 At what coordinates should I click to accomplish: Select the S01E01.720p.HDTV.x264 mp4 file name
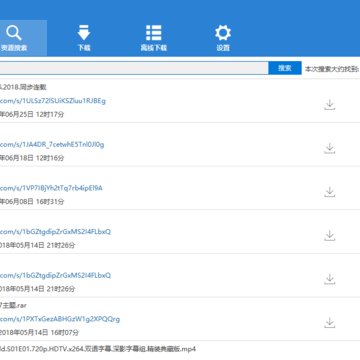98,349
